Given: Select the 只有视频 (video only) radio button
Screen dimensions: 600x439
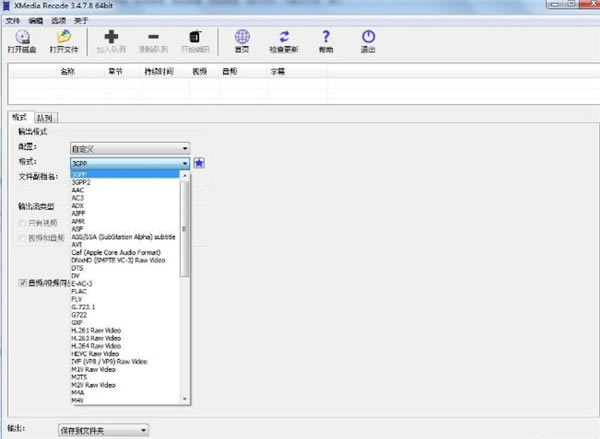Looking at the screenshot, I should tap(22, 223).
